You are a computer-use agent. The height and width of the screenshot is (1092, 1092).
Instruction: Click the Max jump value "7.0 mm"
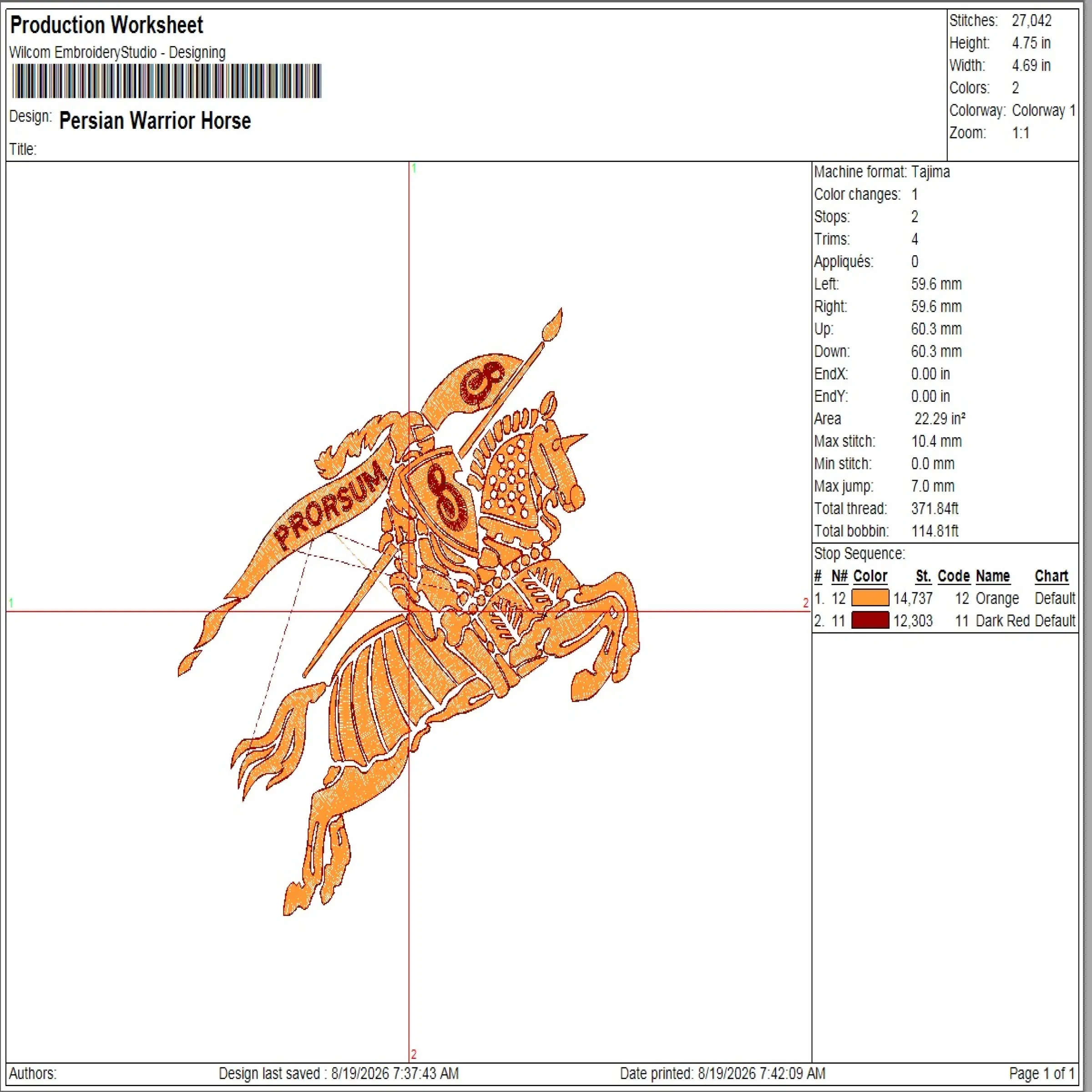tap(933, 487)
